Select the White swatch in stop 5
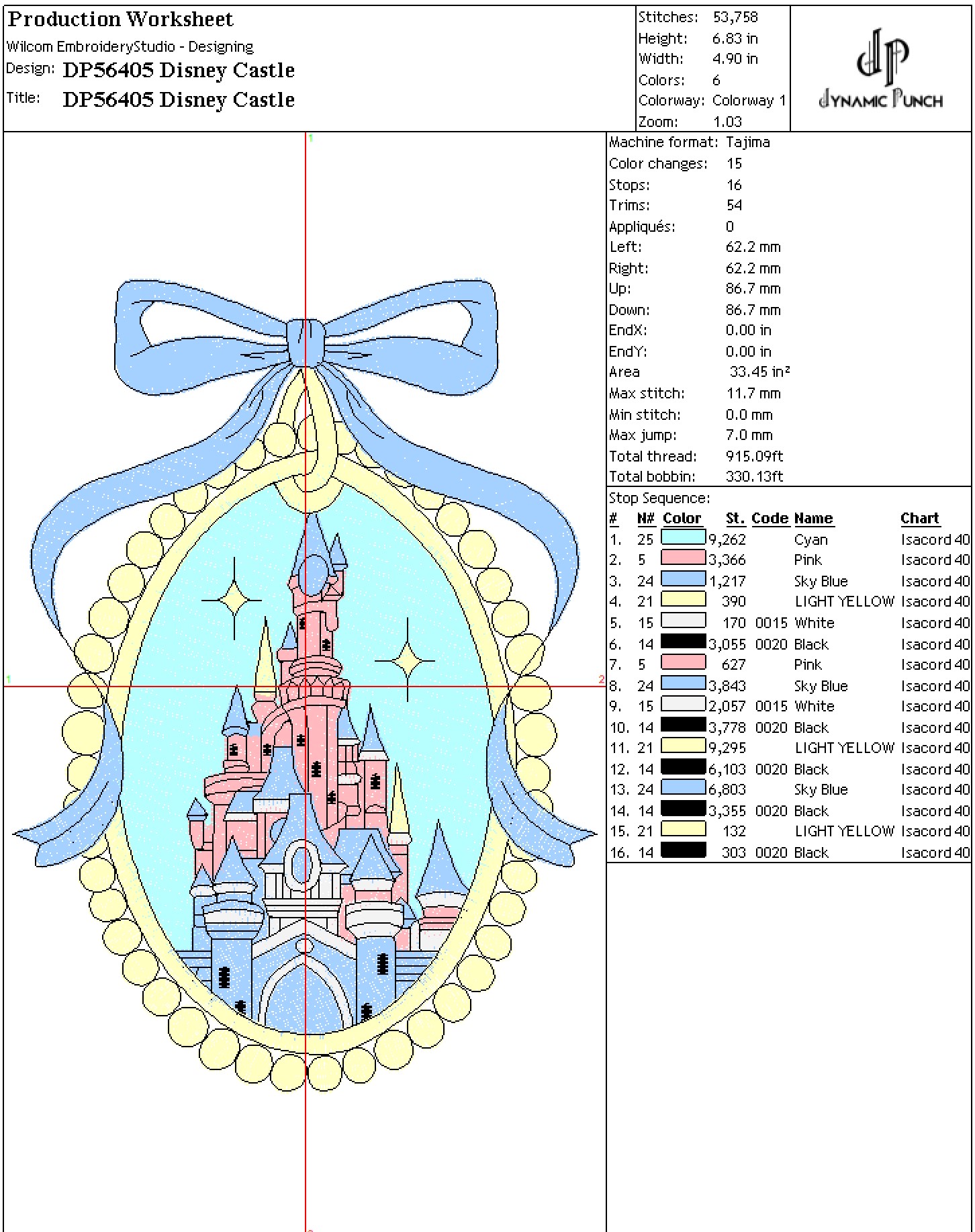The width and height of the screenshot is (975, 1232). 683,621
